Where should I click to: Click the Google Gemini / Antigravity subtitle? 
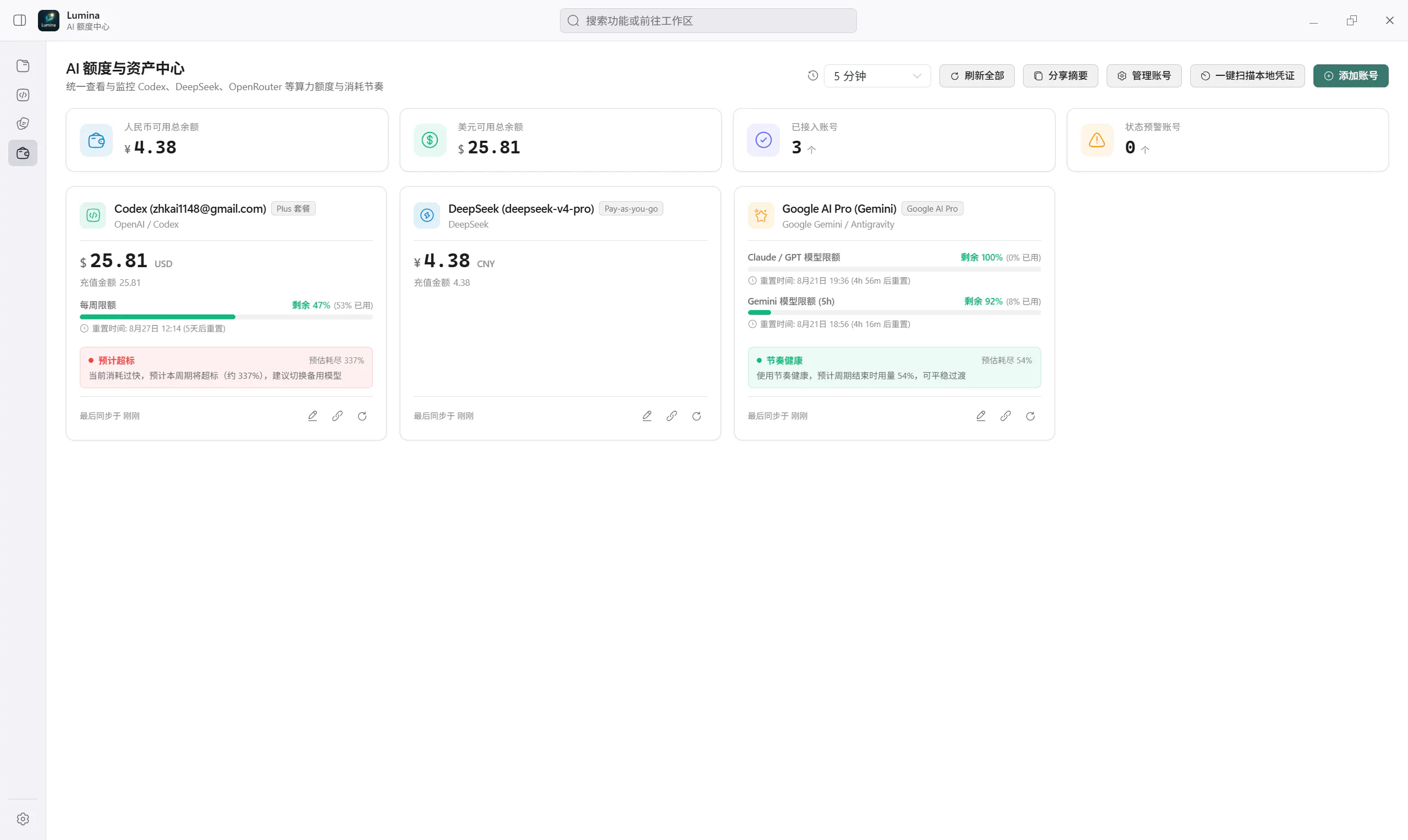click(x=838, y=225)
